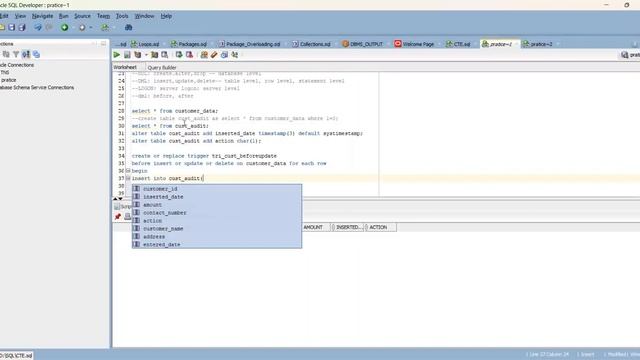The image size is (640, 360).
Task: Click the highlighted Connections panel toolbar icon
Action: pyautogui.click(x=26, y=54)
